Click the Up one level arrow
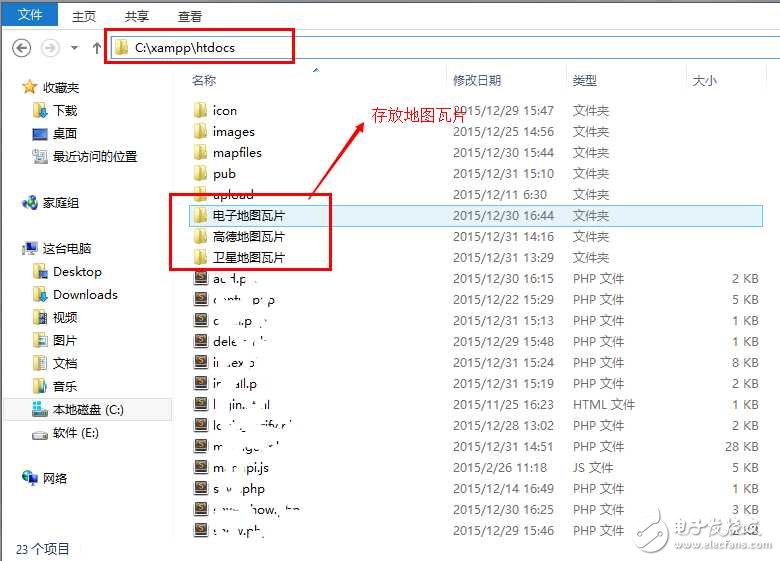The image size is (780, 561). click(x=97, y=47)
